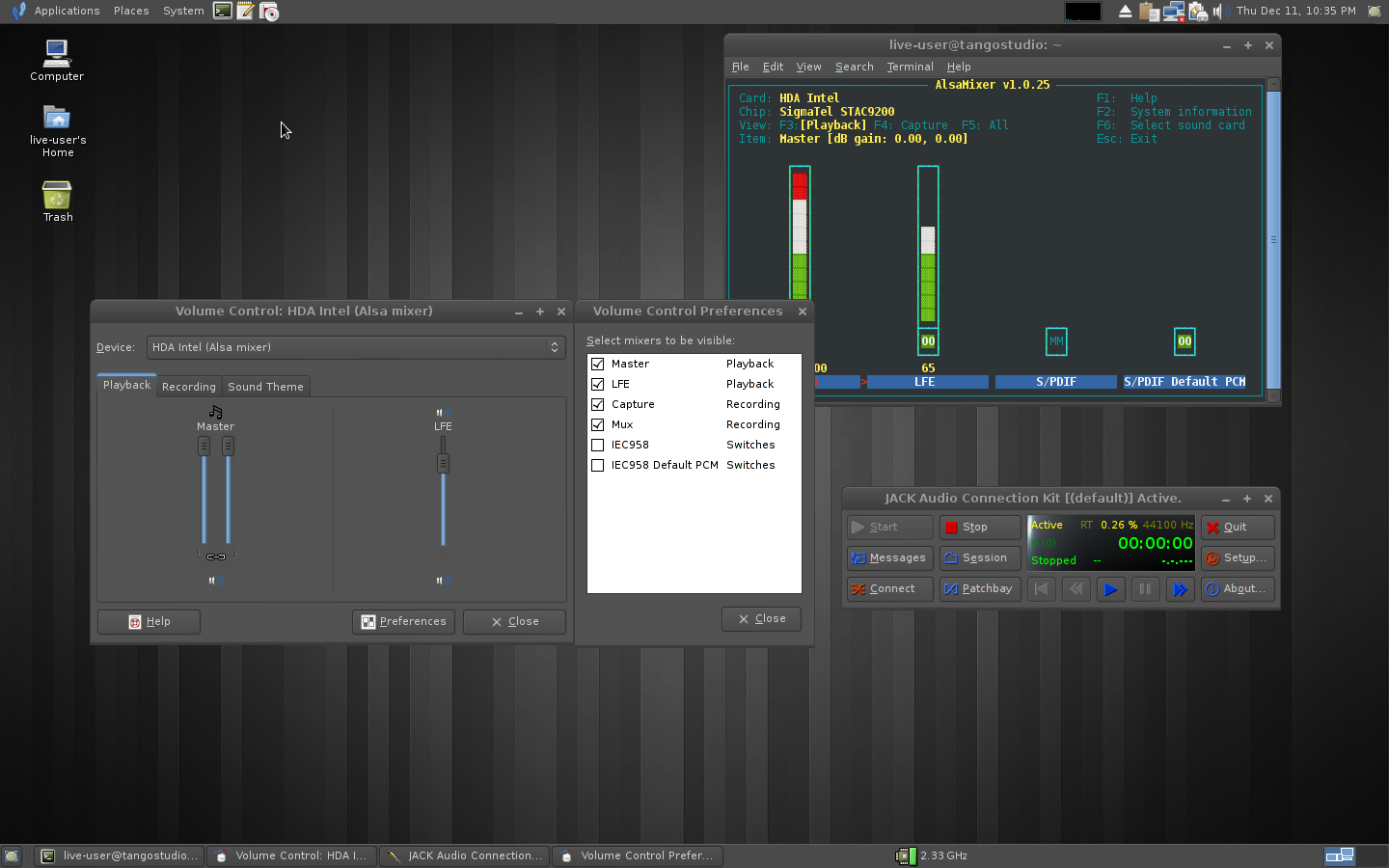Screen dimensions: 1389x868
Task: Open the Terminal menu in terminal window
Action: click(910, 67)
